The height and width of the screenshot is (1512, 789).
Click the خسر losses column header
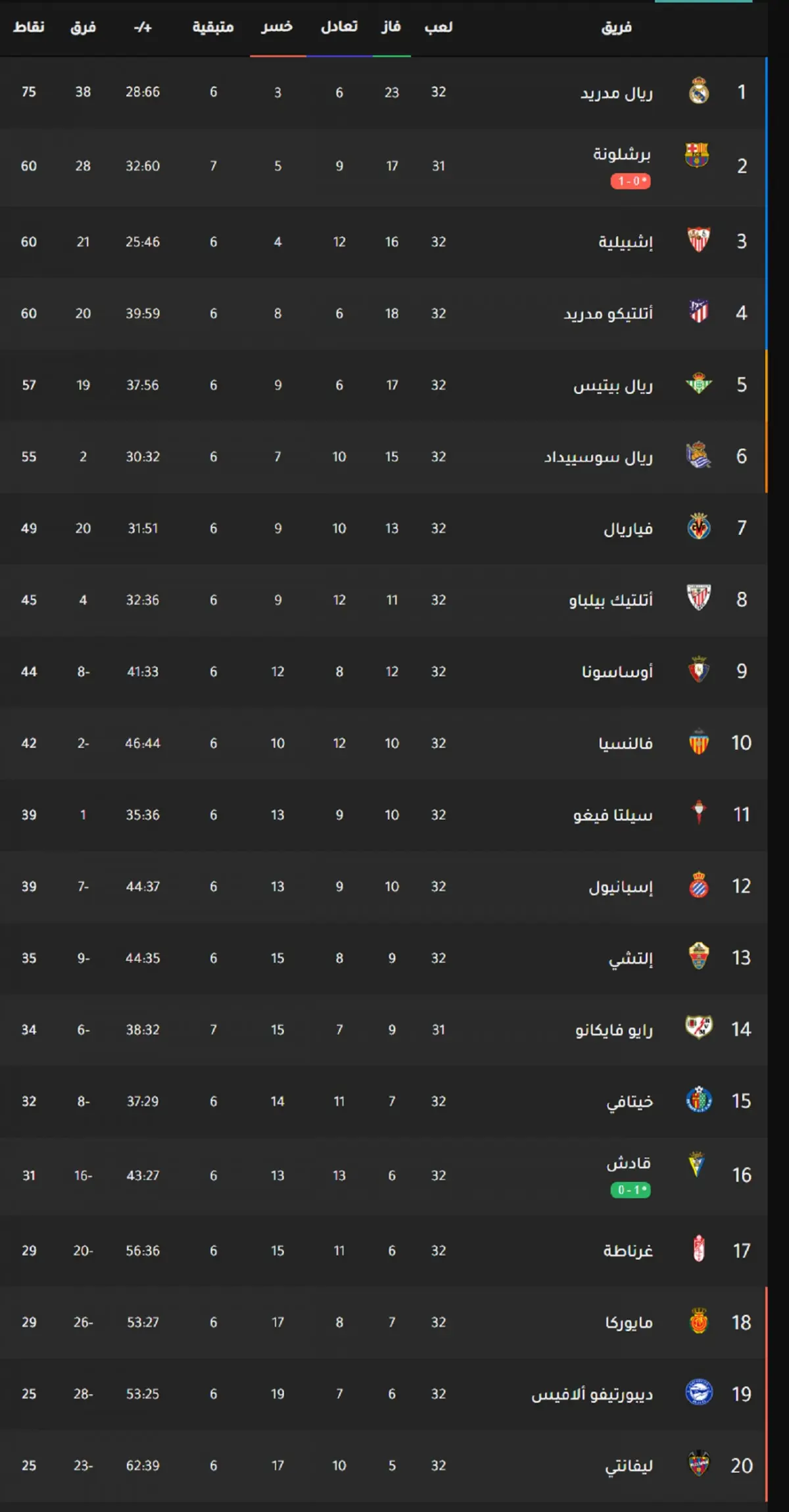point(277,27)
